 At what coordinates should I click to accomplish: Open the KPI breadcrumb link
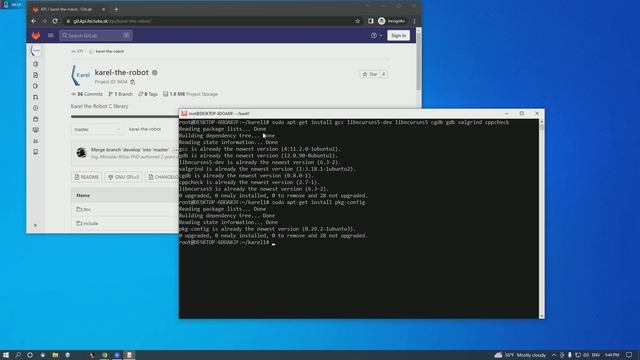coord(80,51)
